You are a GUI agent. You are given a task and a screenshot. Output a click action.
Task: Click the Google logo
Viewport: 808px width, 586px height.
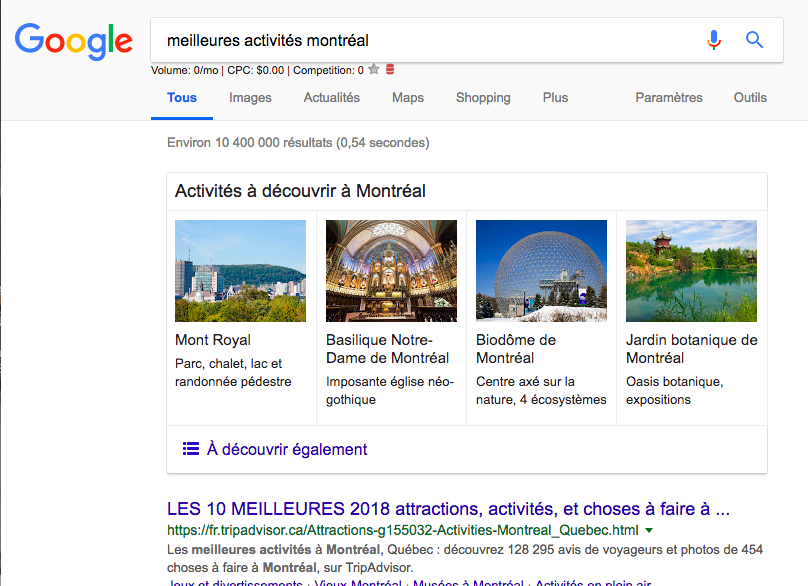(x=74, y=41)
